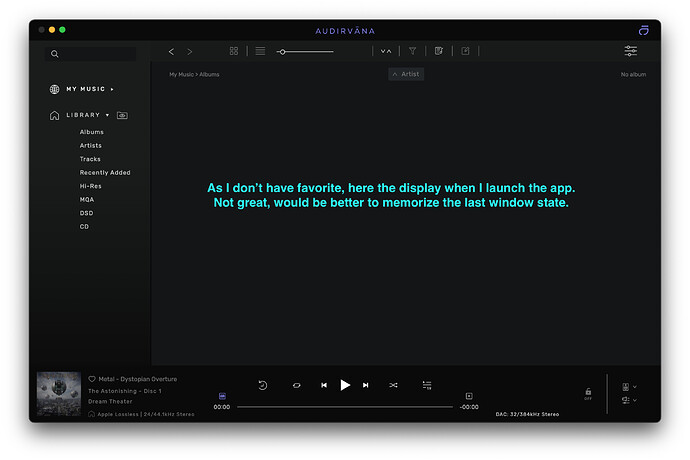
Task: Collapse the LIBRARY section arrow
Action: point(107,115)
